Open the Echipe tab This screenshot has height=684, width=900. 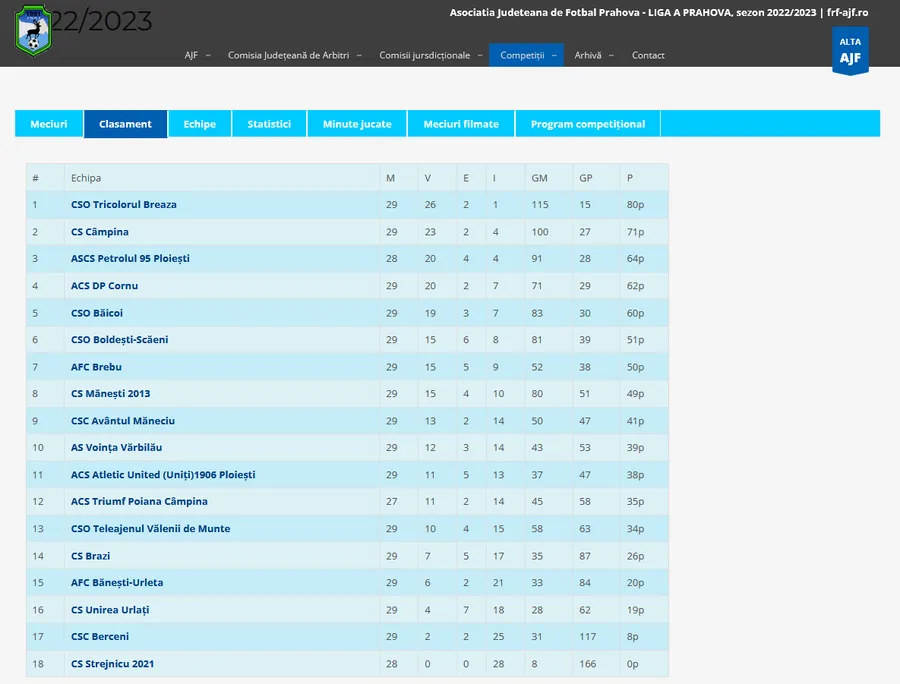coord(199,124)
